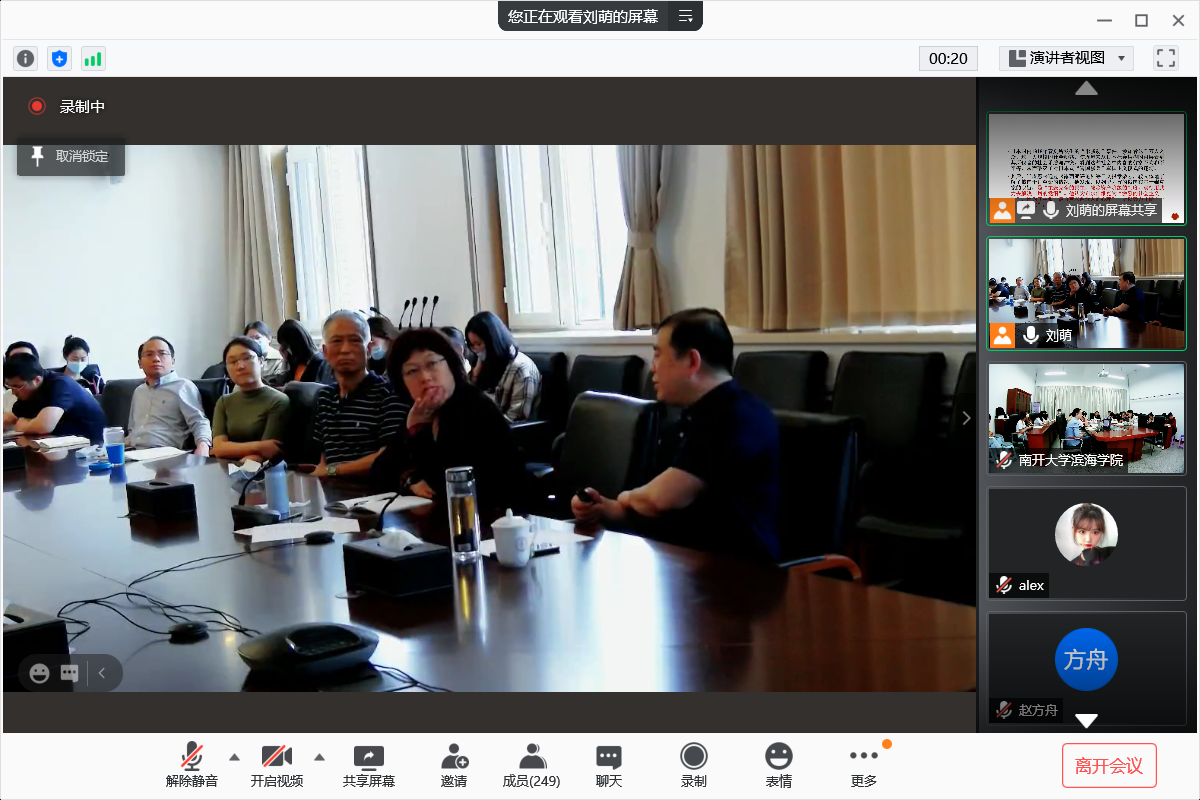This screenshot has height=800, width=1200.
Task: Open the 邀请 invite icon
Action: click(x=454, y=765)
